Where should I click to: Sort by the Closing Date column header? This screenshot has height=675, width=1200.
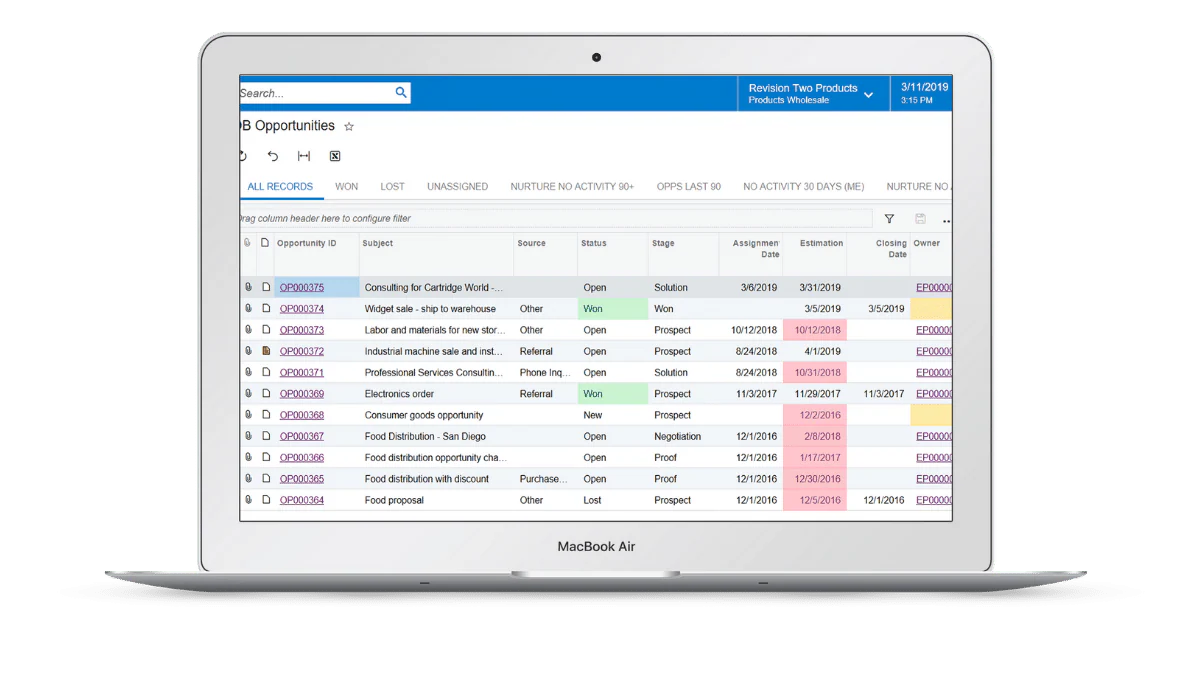point(891,248)
